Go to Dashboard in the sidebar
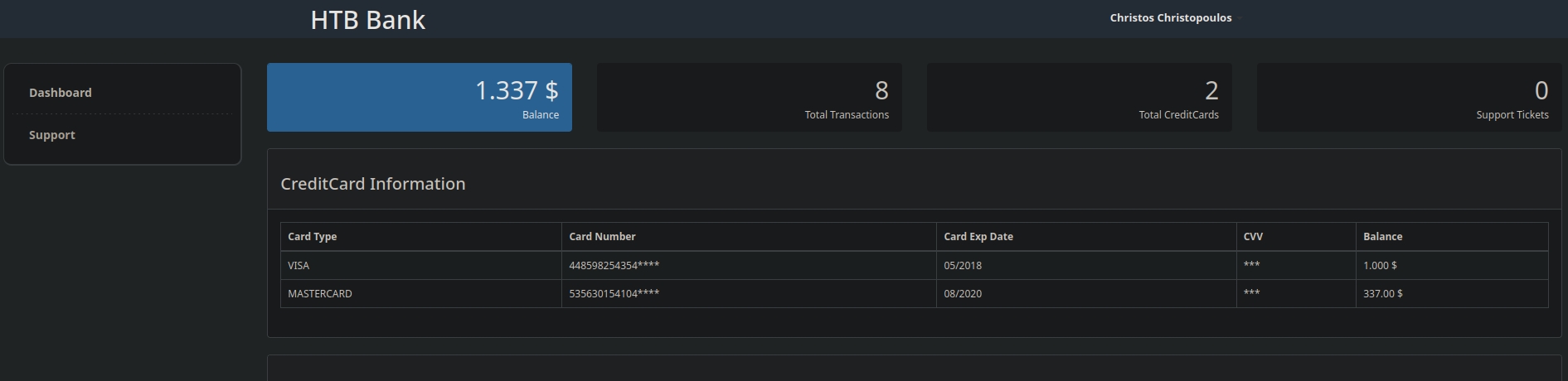This screenshot has width=1568, height=381. pos(61,93)
